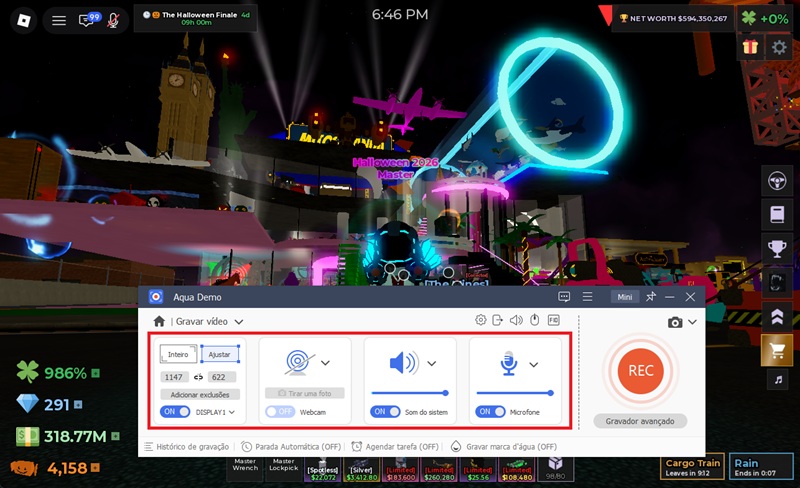The height and width of the screenshot is (488, 800).
Task: Open Aqua Demo title bar menu lines
Action: [x=587, y=297]
